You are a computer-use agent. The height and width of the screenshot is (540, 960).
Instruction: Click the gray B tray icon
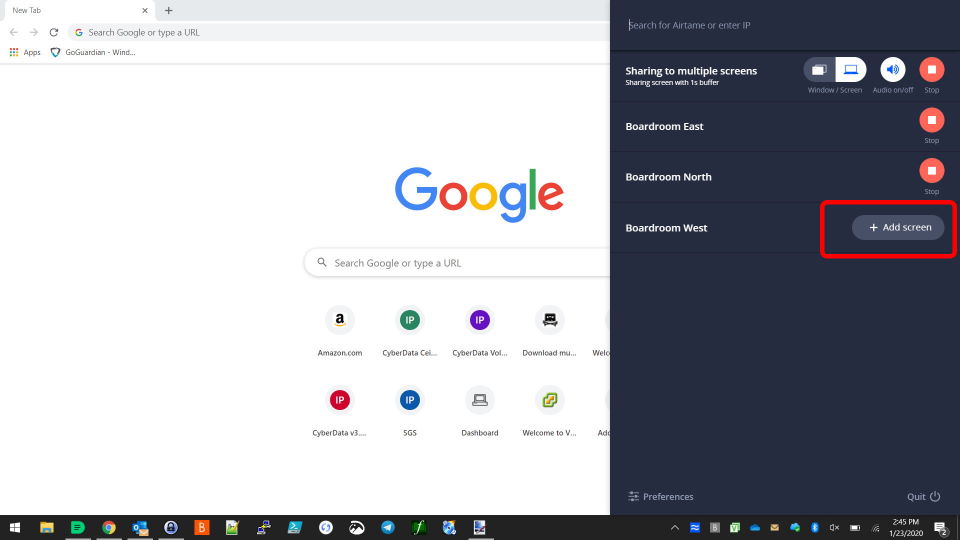tap(714, 528)
